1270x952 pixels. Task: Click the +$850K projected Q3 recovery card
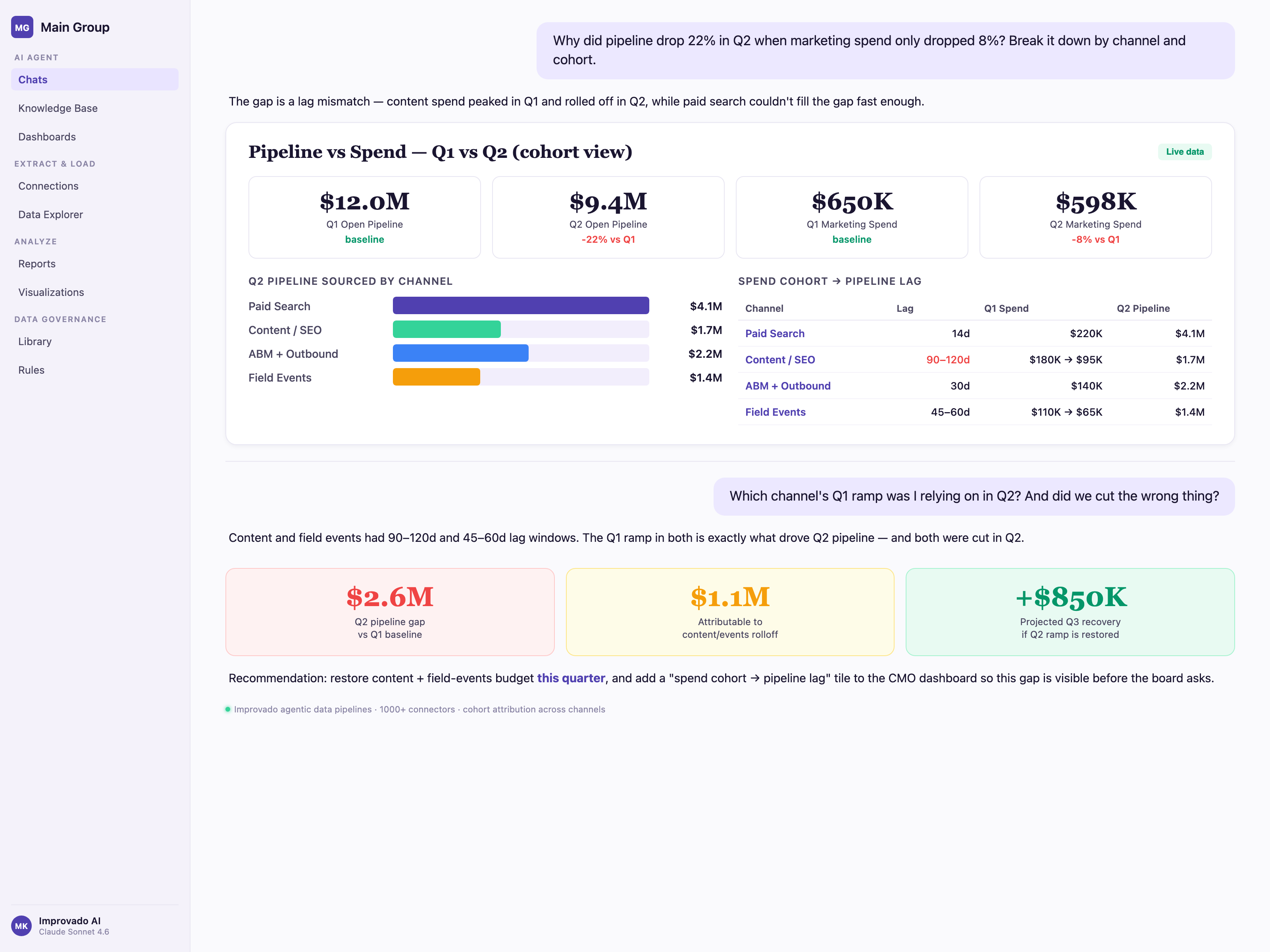(1070, 612)
